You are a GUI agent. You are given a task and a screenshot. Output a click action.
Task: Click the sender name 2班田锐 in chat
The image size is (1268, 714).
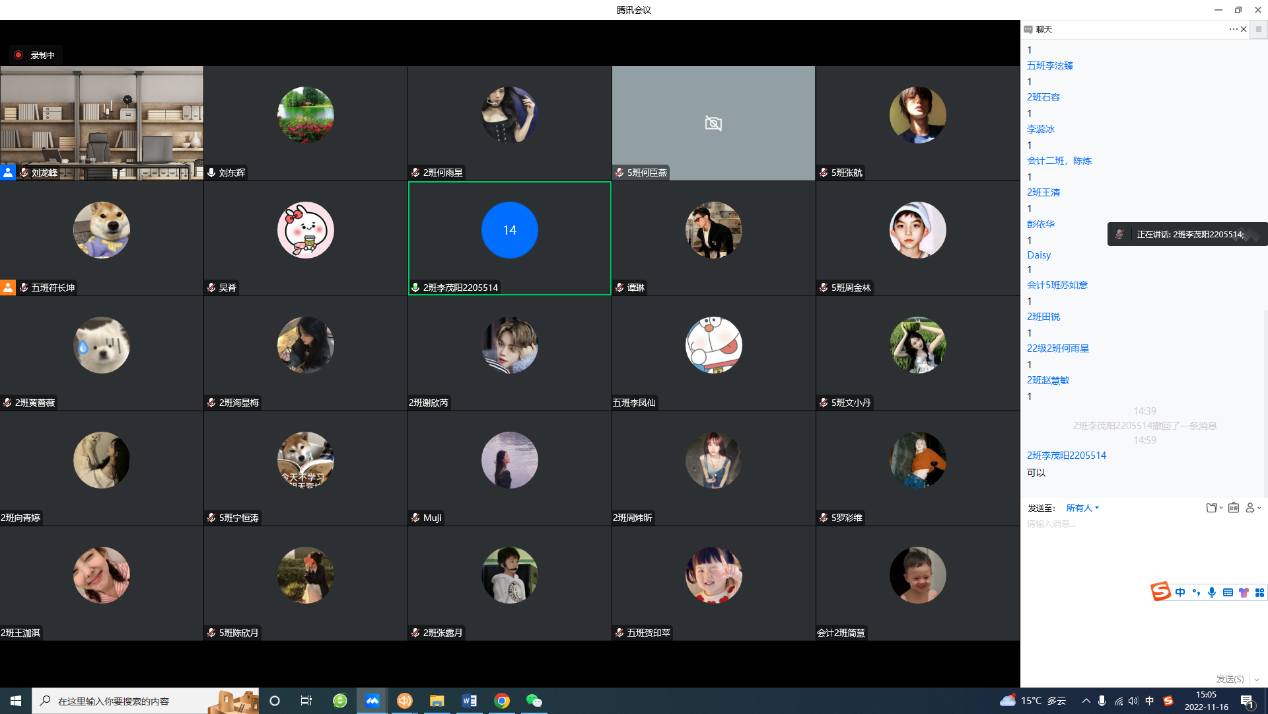pyautogui.click(x=1043, y=317)
